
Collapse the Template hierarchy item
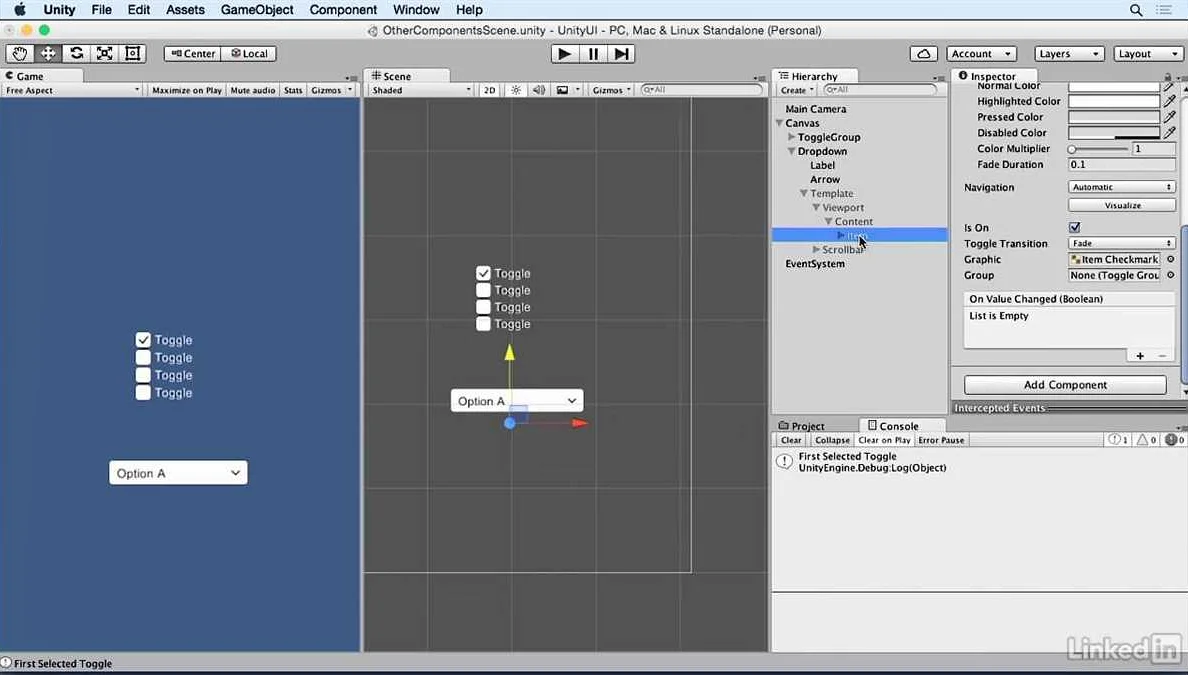pyautogui.click(x=806, y=193)
